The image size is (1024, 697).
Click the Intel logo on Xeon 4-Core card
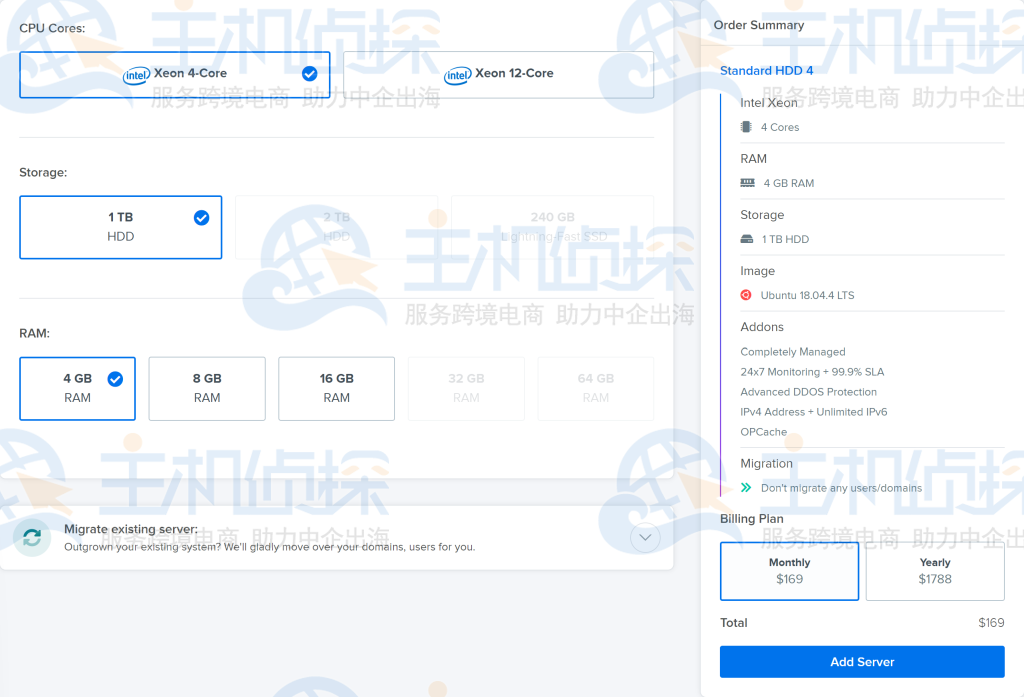click(x=135, y=74)
